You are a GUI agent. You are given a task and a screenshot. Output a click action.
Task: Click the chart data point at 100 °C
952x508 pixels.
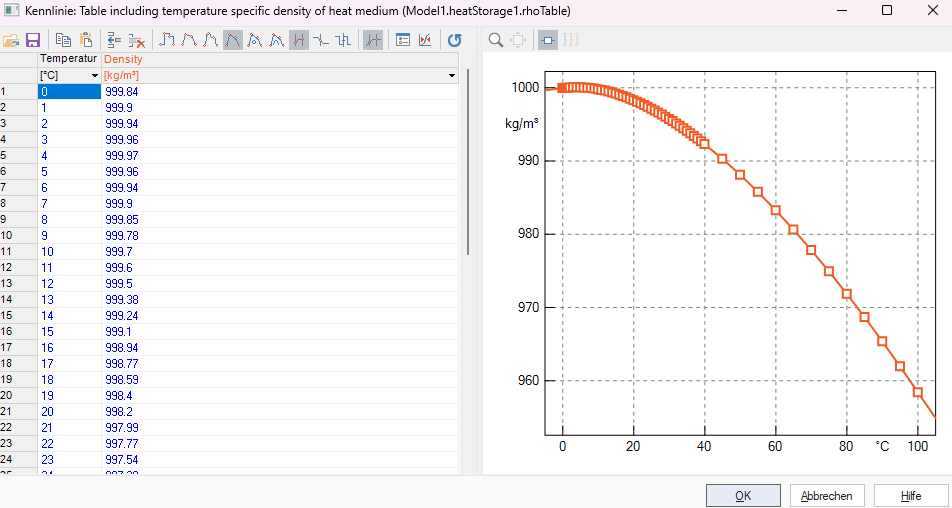917,392
